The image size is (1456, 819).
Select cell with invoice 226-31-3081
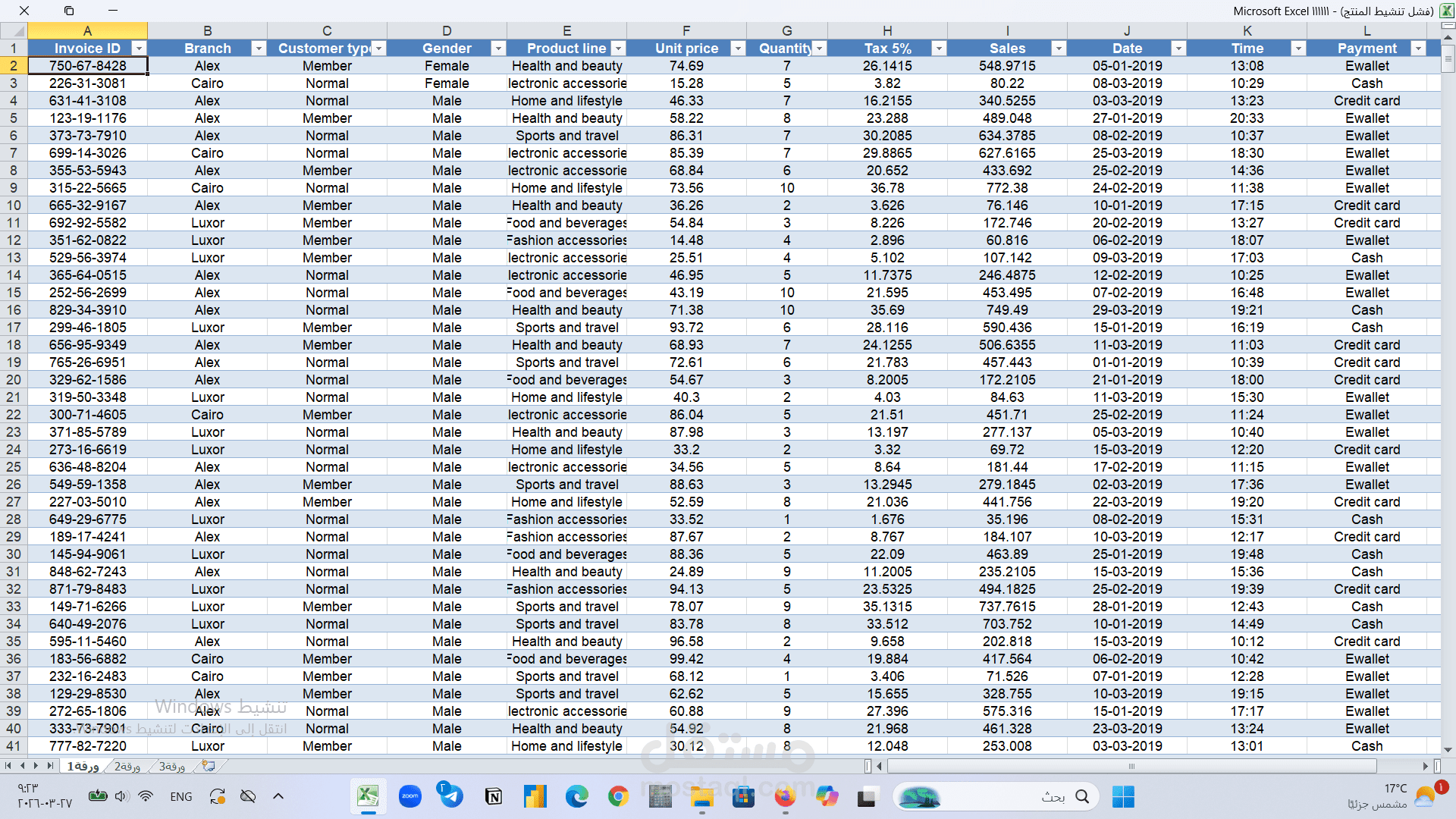coord(87,83)
